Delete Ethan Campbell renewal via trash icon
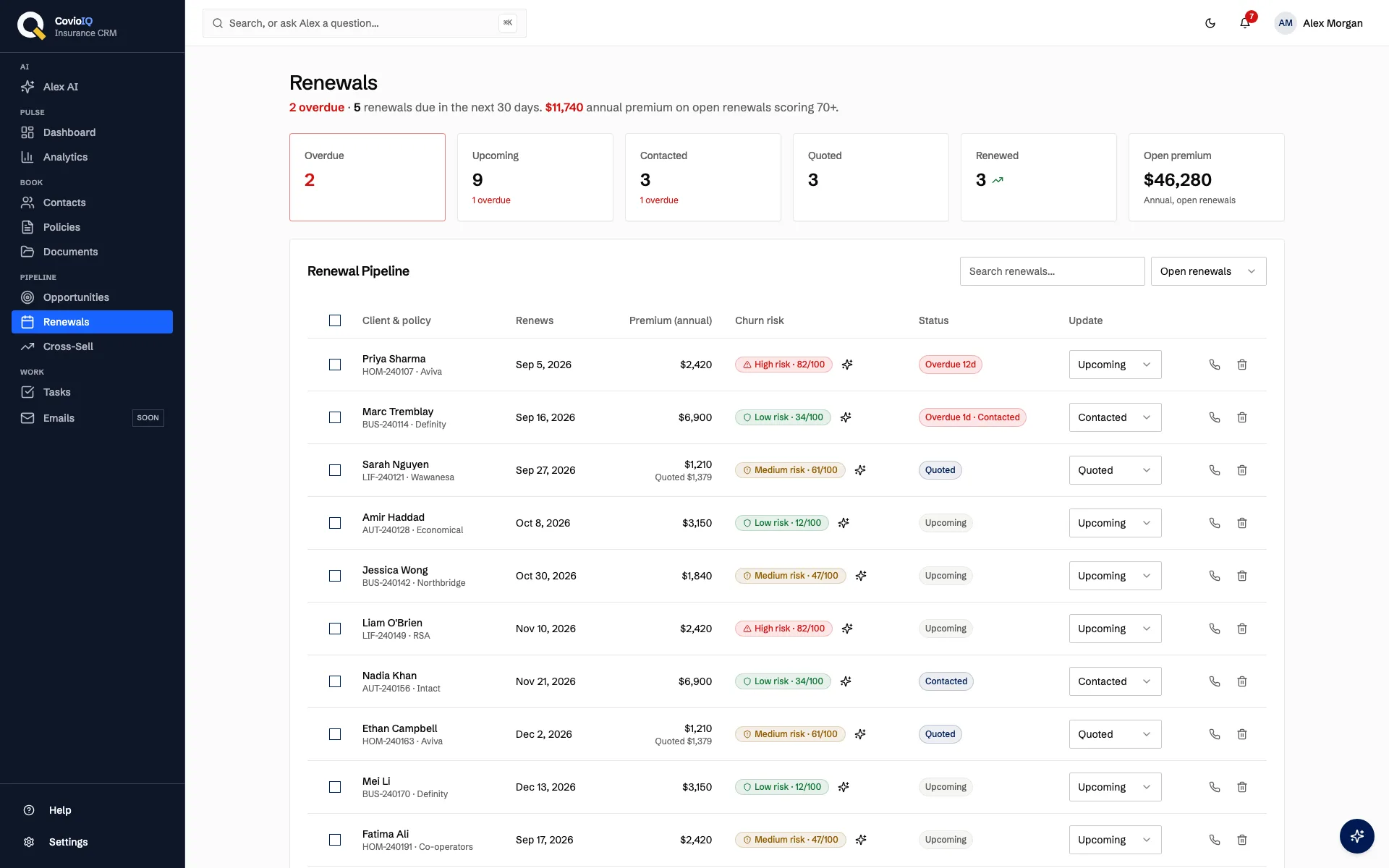 pyautogui.click(x=1242, y=734)
